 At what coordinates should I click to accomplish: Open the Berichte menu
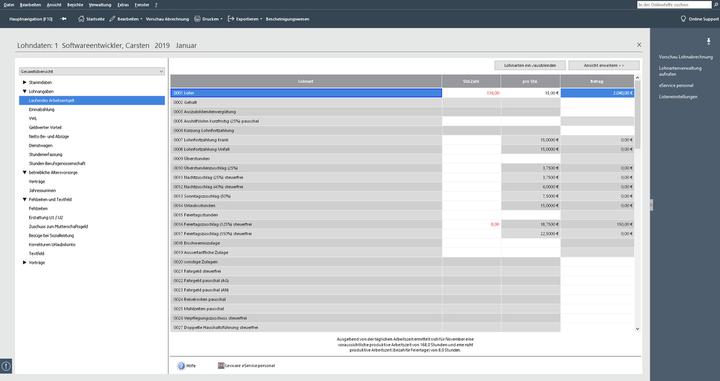(75, 5)
